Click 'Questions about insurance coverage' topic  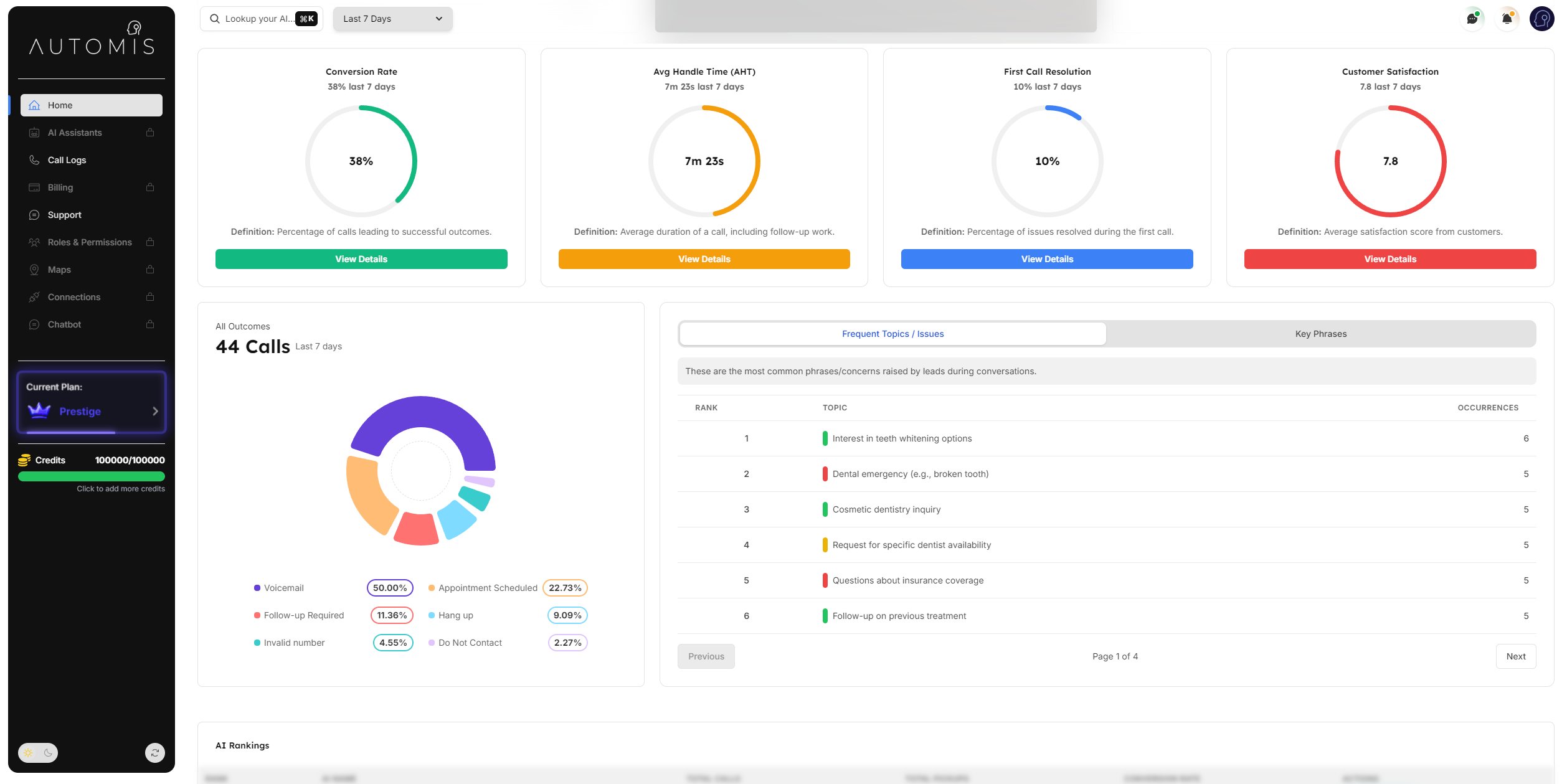[908, 580]
